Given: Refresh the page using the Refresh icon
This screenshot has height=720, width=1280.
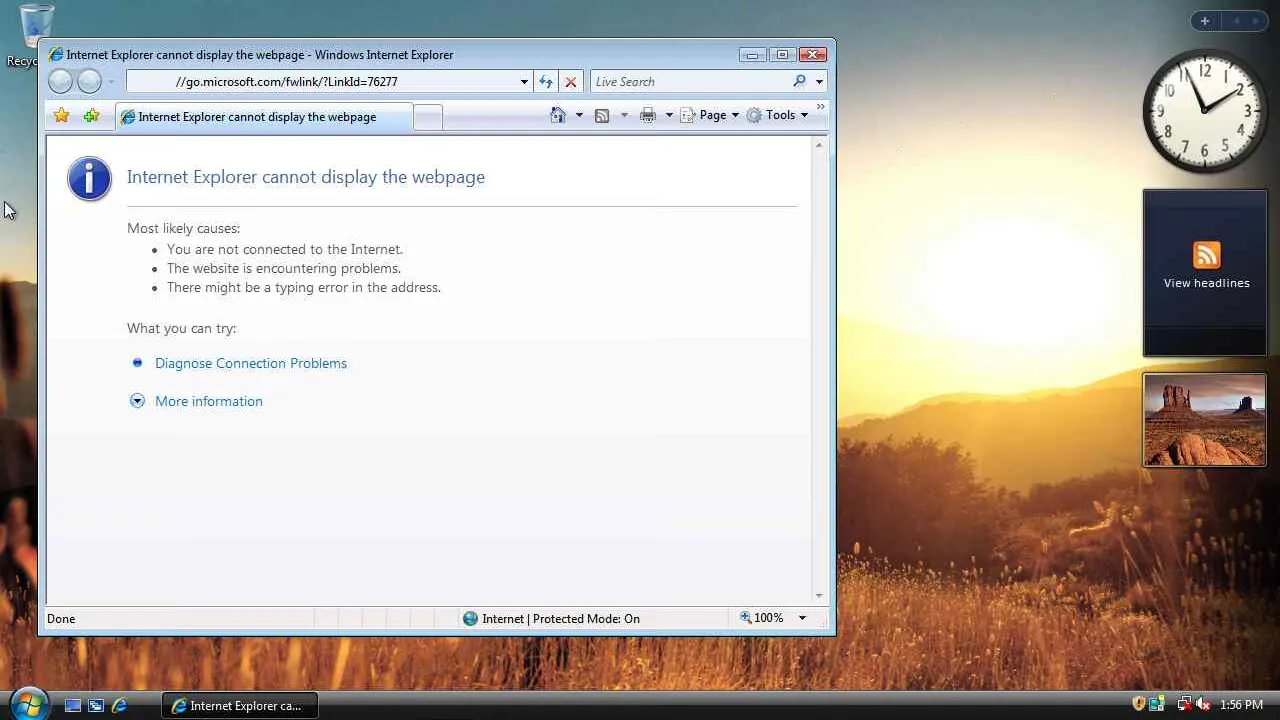Looking at the screenshot, I should [546, 82].
